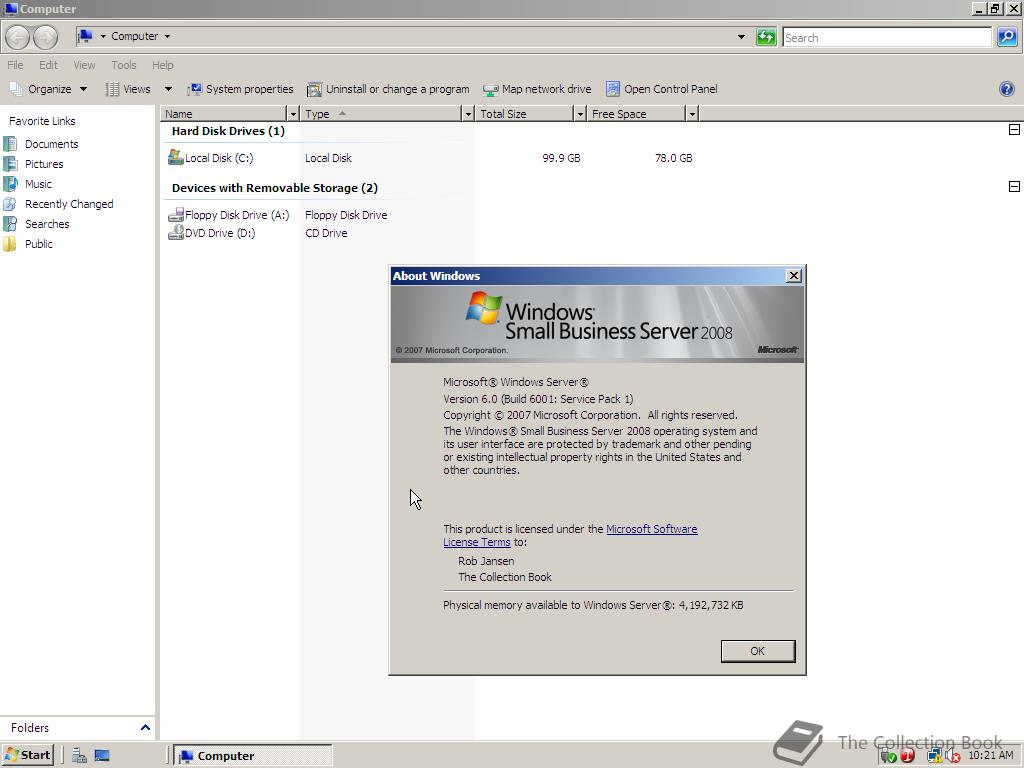
Task: Open the File menu
Action: (x=15, y=65)
